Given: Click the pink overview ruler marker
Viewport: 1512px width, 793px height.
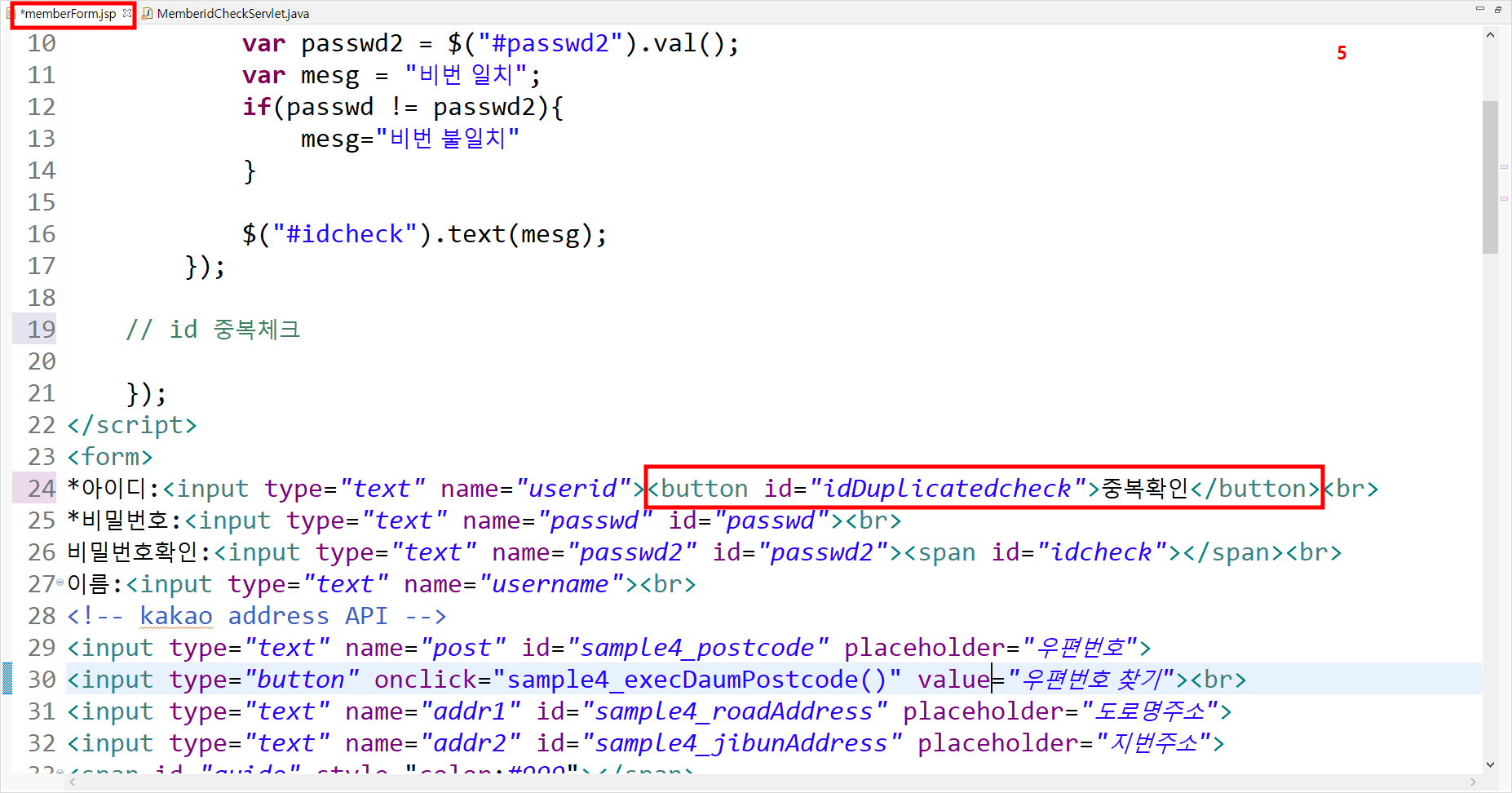Looking at the screenshot, I should click(1505, 197).
